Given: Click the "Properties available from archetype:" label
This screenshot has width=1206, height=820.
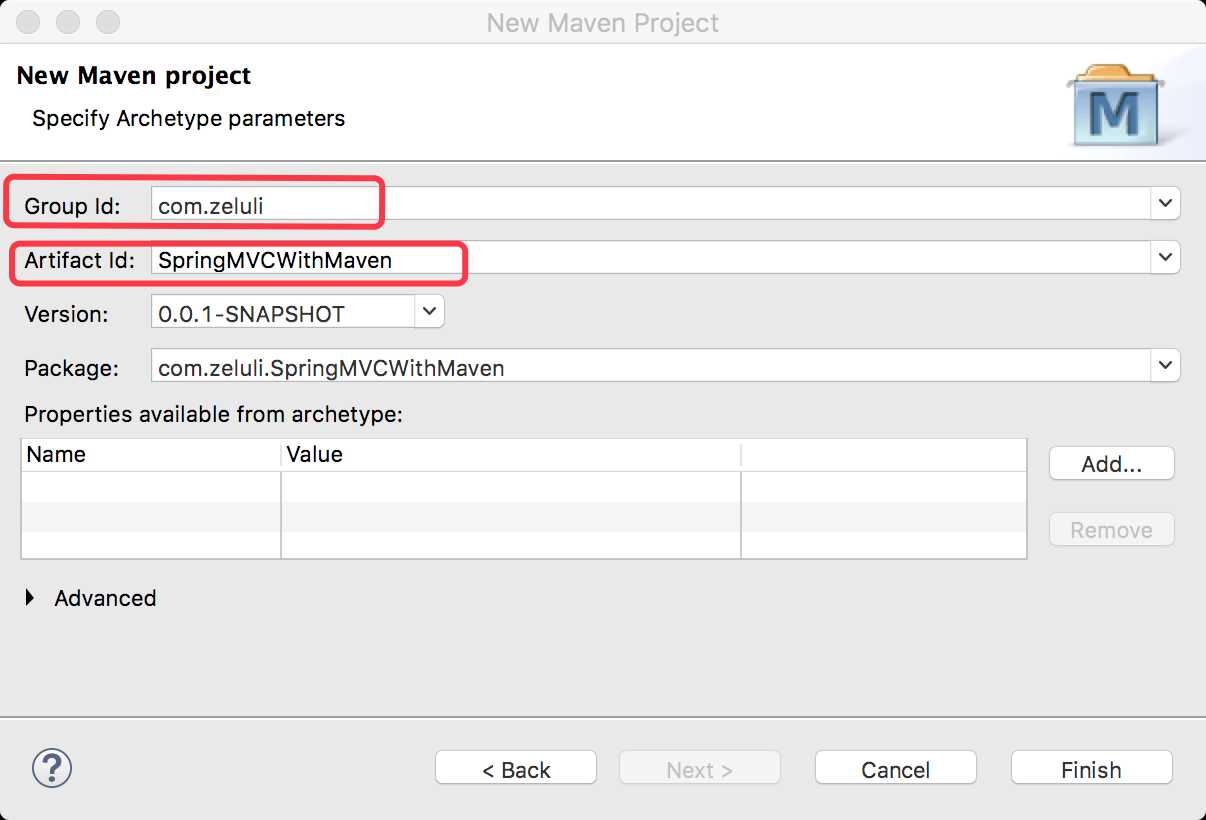Looking at the screenshot, I should 213,414.
